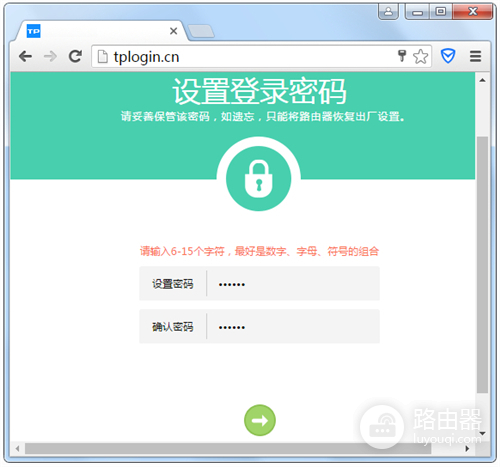Click the lock icon in circle
The image size is (500, 467).
(259, 179)
